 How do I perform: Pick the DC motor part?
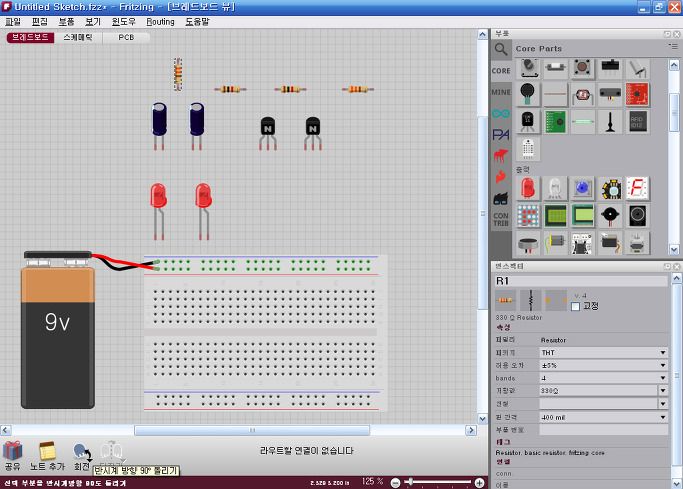pos(555,243)
